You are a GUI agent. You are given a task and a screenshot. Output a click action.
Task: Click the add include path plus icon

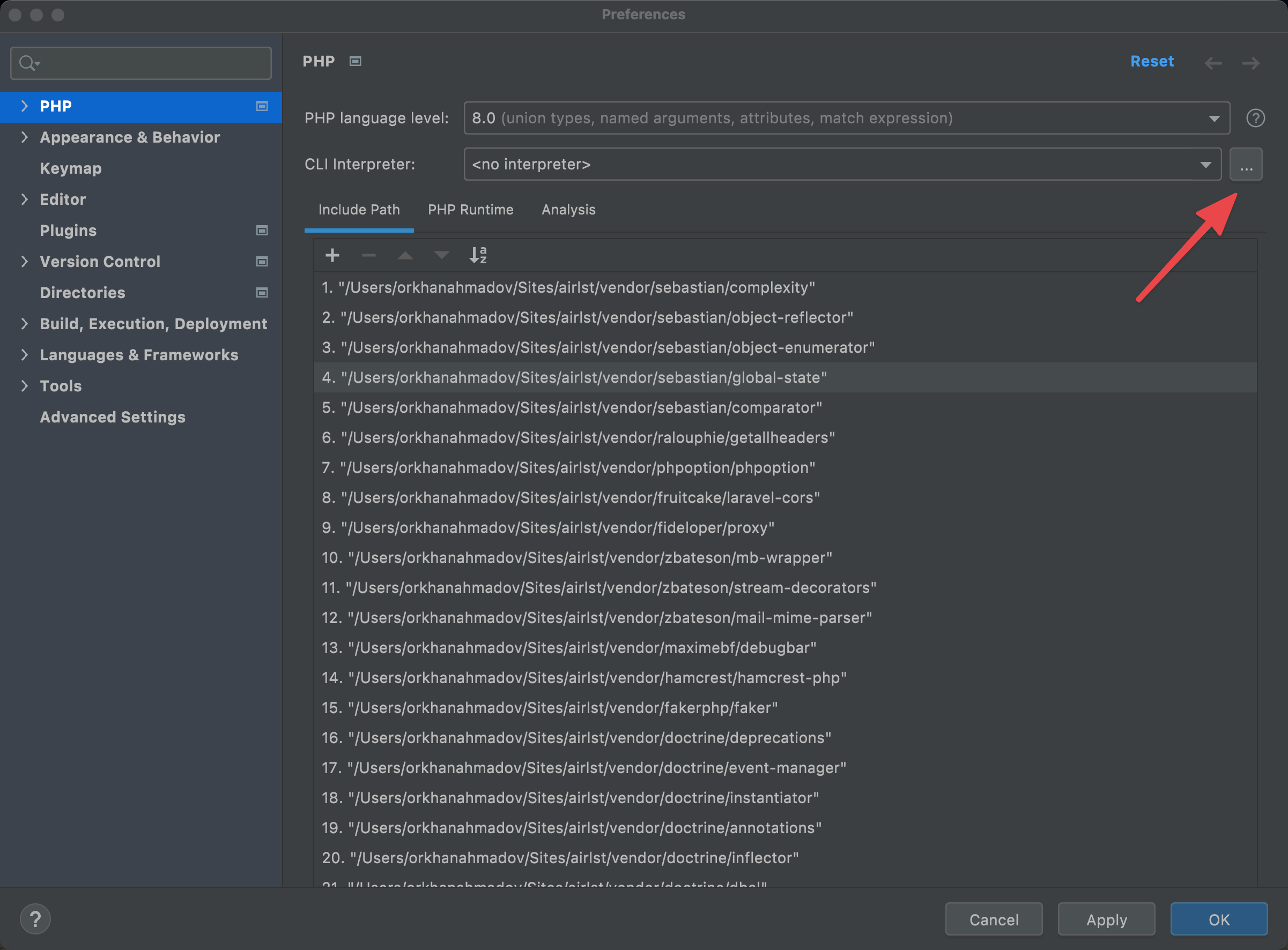[332, 255]
